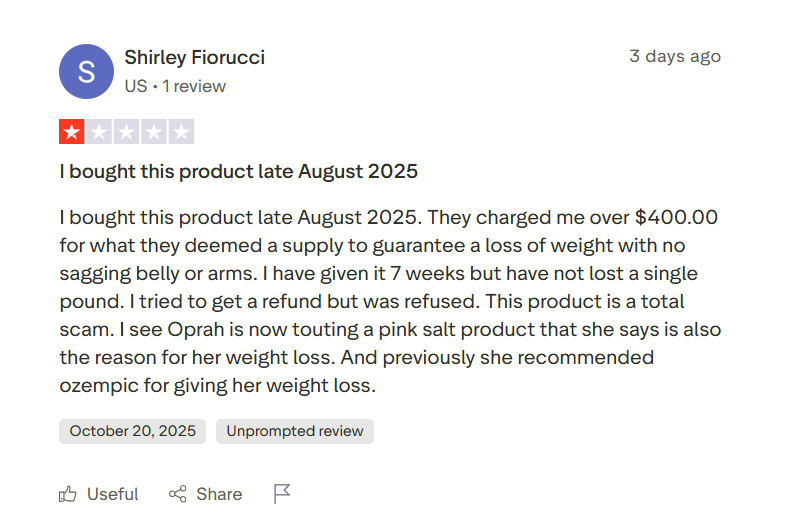794x528 pixels.
Task: Click the Share network icon
Action: tap(178, 494)
